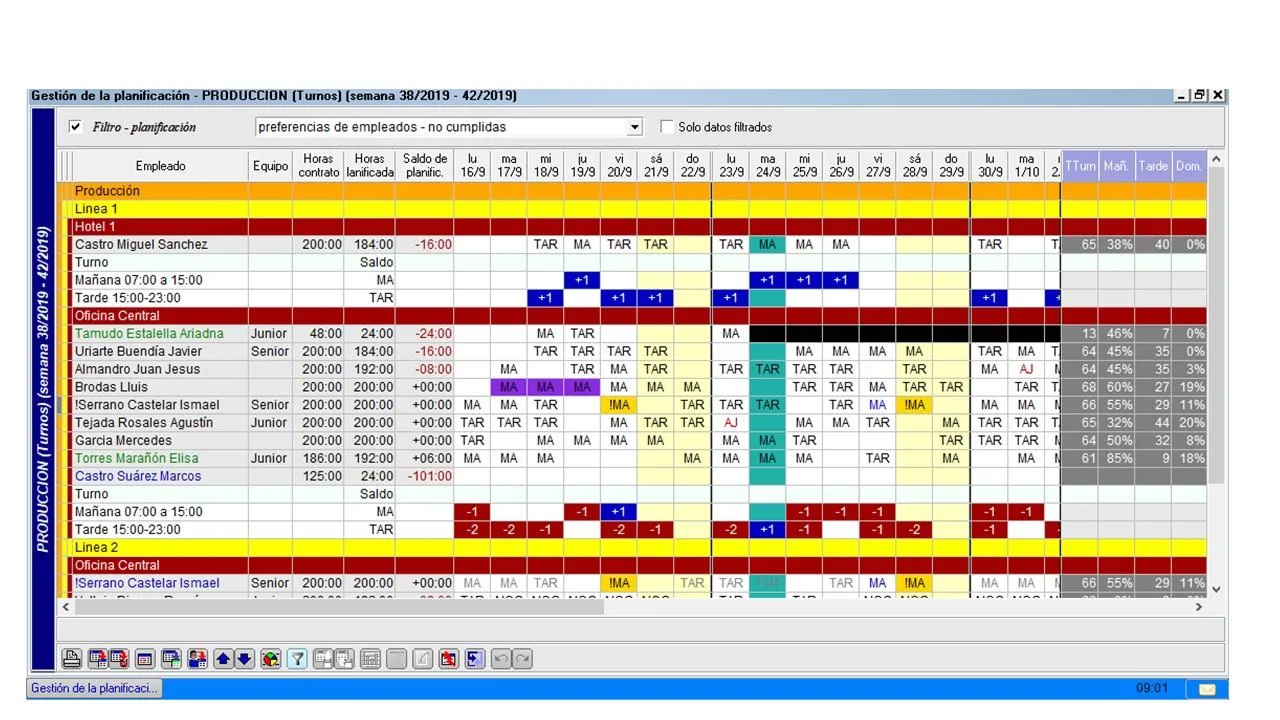Click the blue down arrow icon

pos(244,659)
